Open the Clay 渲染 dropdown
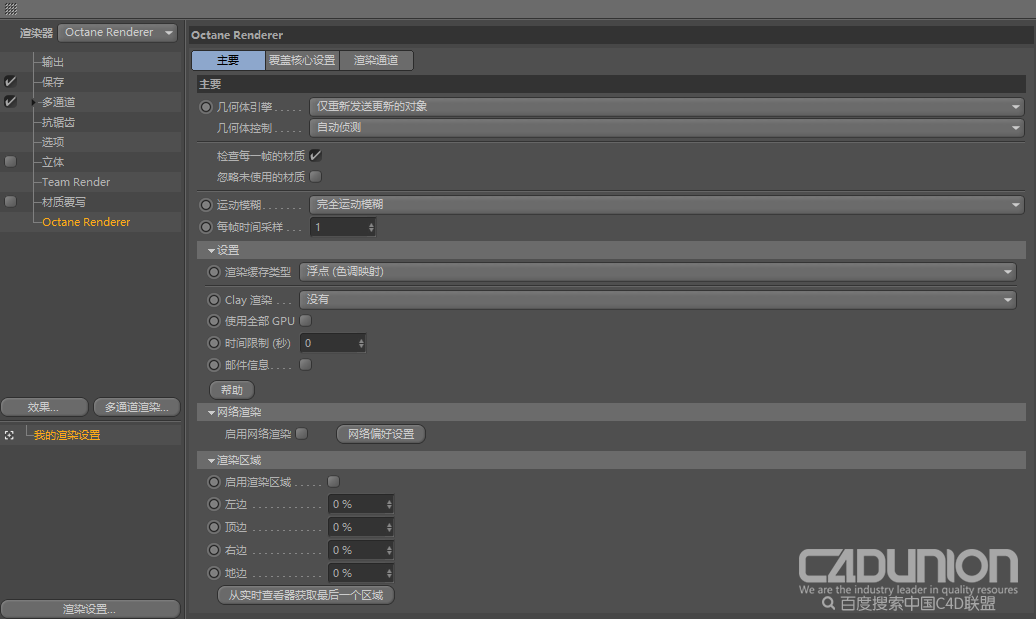1036x619 pixels. (x=658, y=300)
